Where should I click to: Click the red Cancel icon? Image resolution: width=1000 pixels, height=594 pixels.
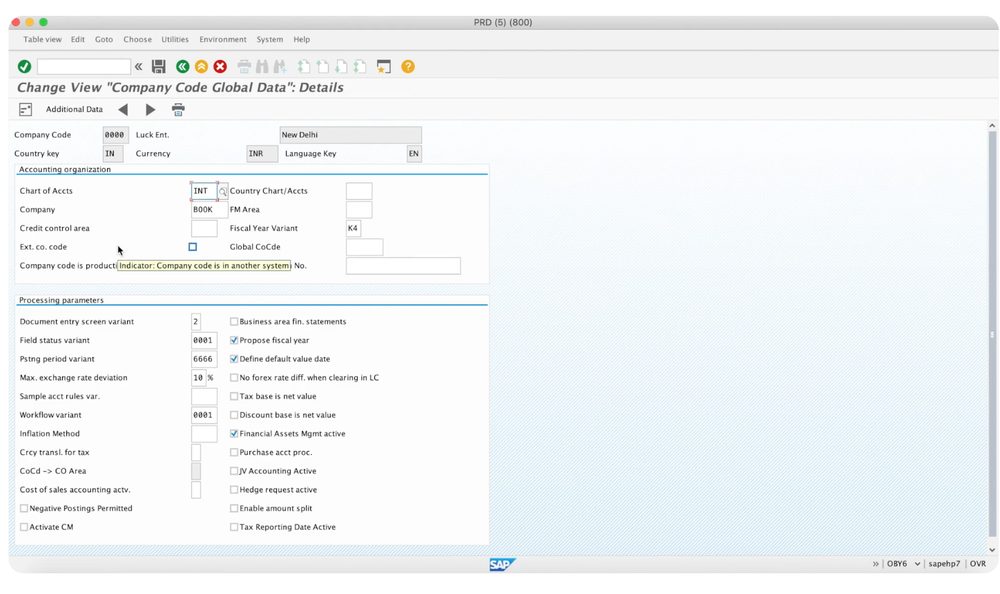pos(220,66)
